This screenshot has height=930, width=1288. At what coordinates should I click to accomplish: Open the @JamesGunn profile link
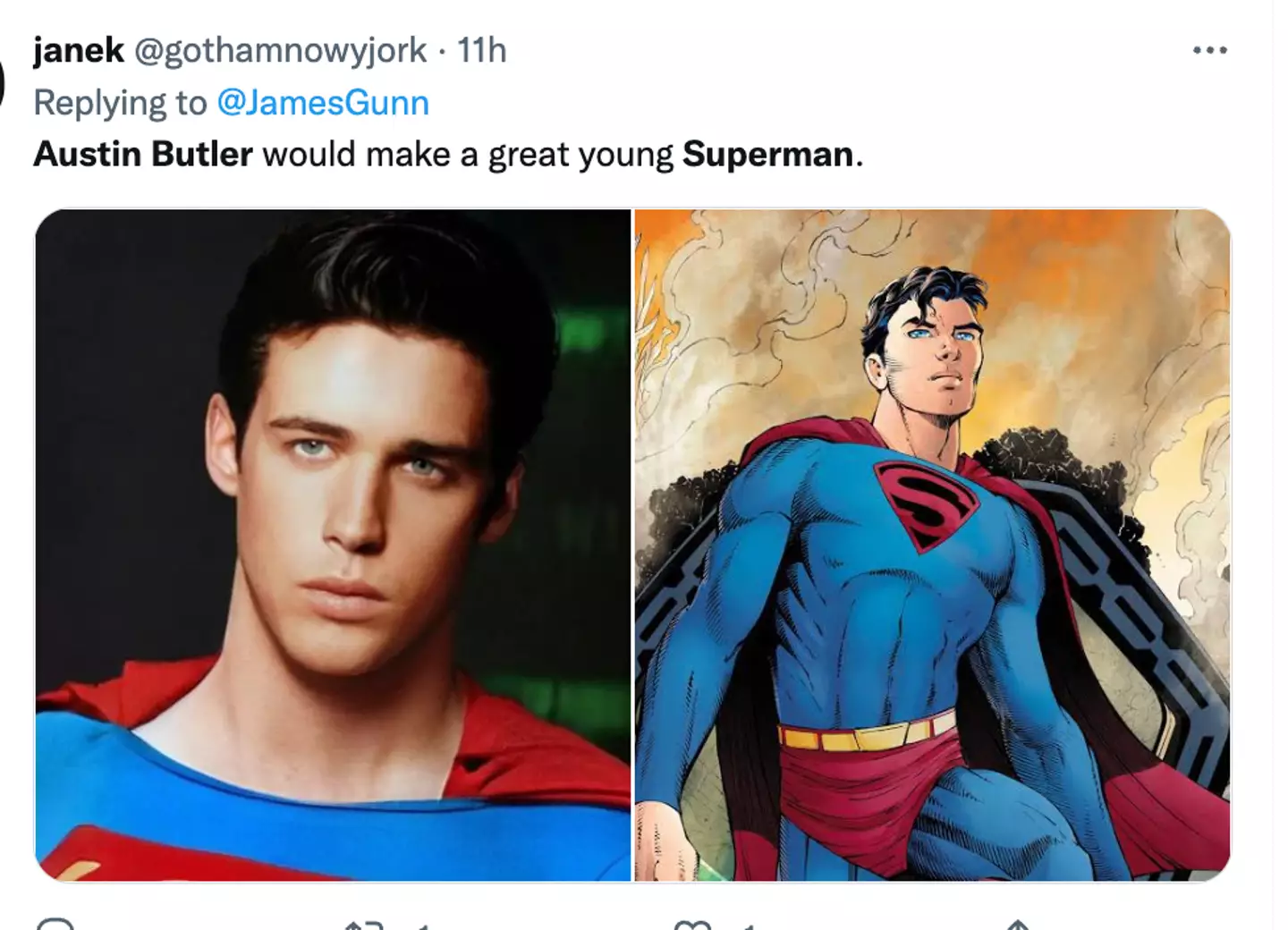(x=325, y=102)
